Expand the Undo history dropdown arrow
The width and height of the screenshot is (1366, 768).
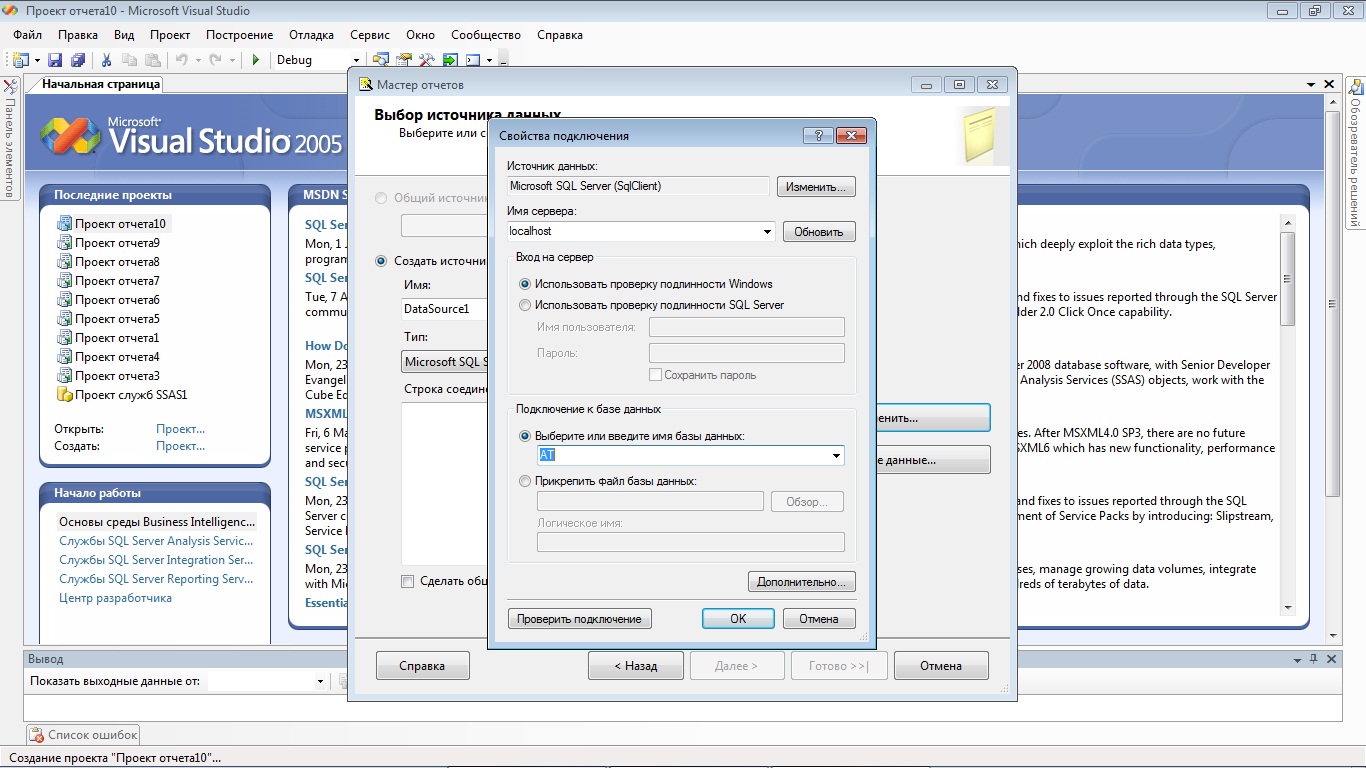pyautogui.click(x=198, y=60)
